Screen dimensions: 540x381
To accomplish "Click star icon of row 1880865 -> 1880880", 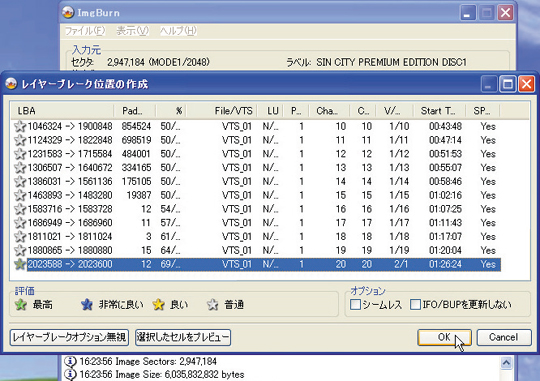I will [x=20, y=250].
